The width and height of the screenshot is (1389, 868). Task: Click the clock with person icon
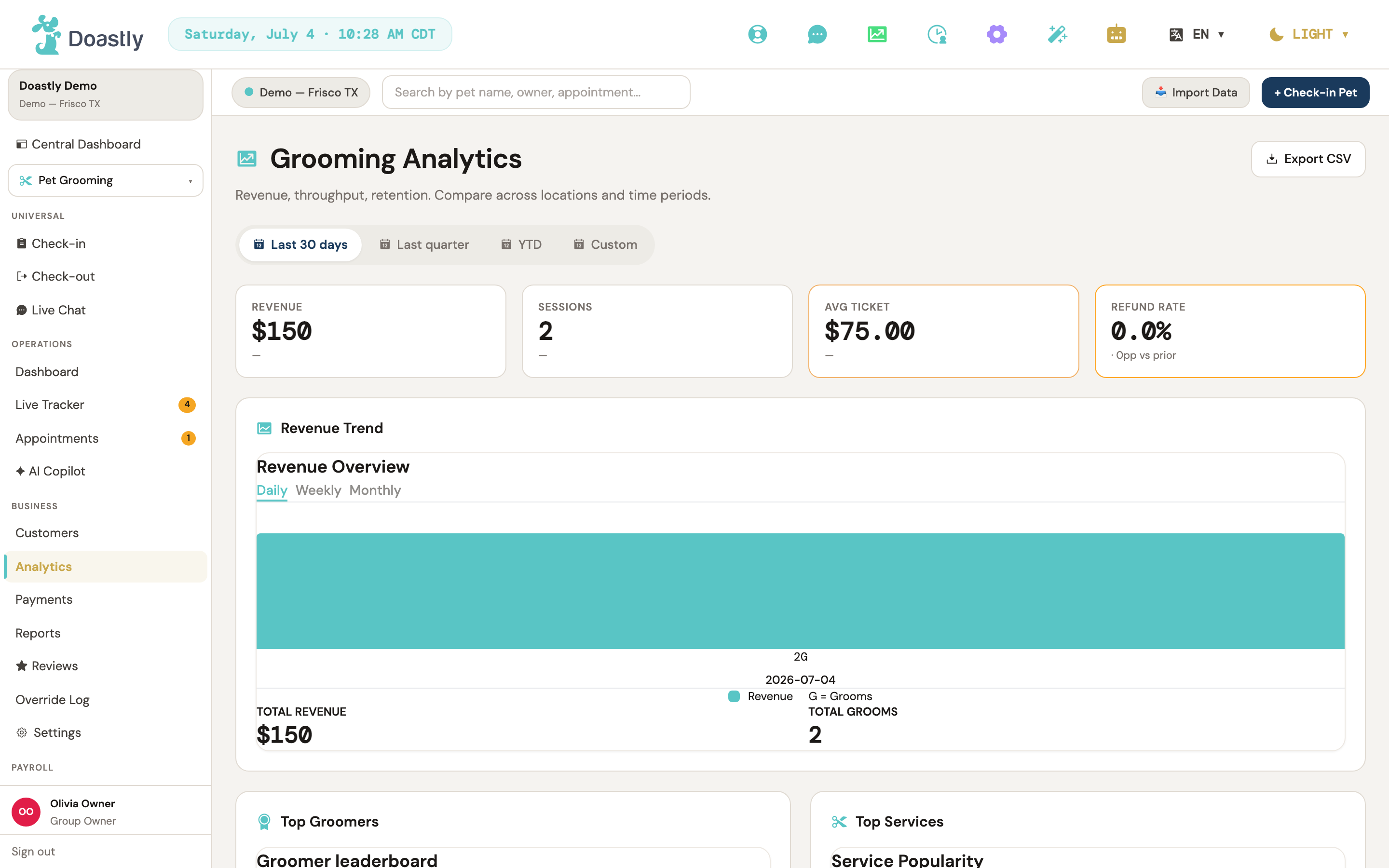(x=937, y=34)
